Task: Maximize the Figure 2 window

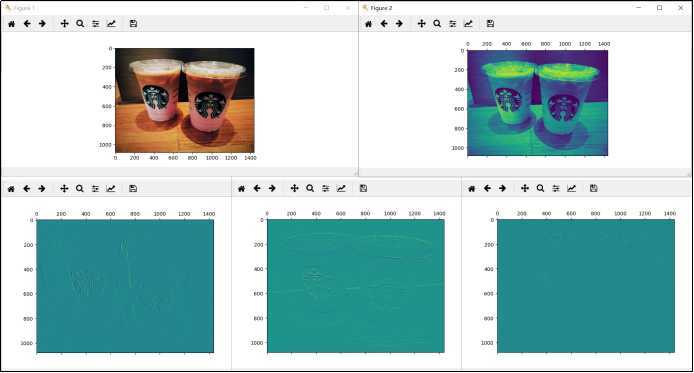Action: tap(659, 8)
